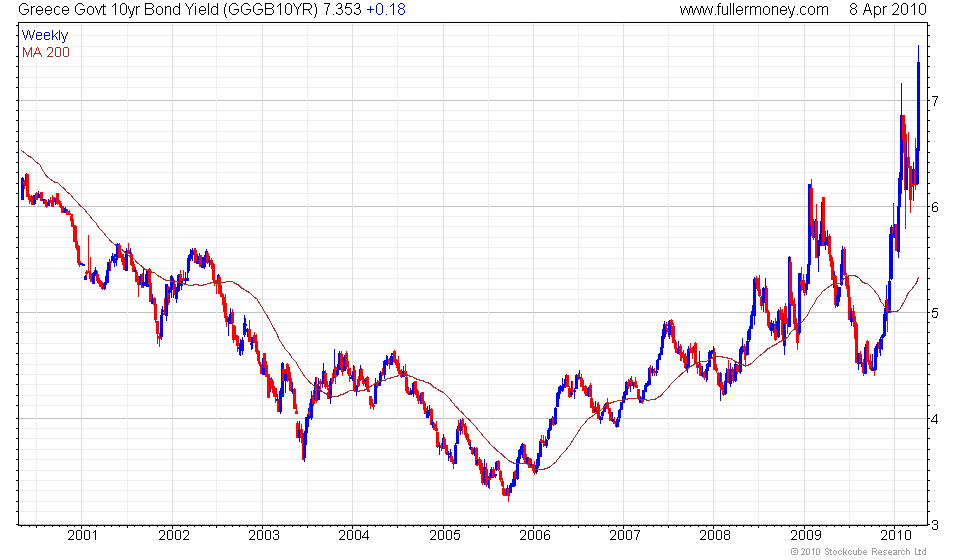Click the x-axis year '2004'
This screenshot has width=980, height=560.
[354, 536]
